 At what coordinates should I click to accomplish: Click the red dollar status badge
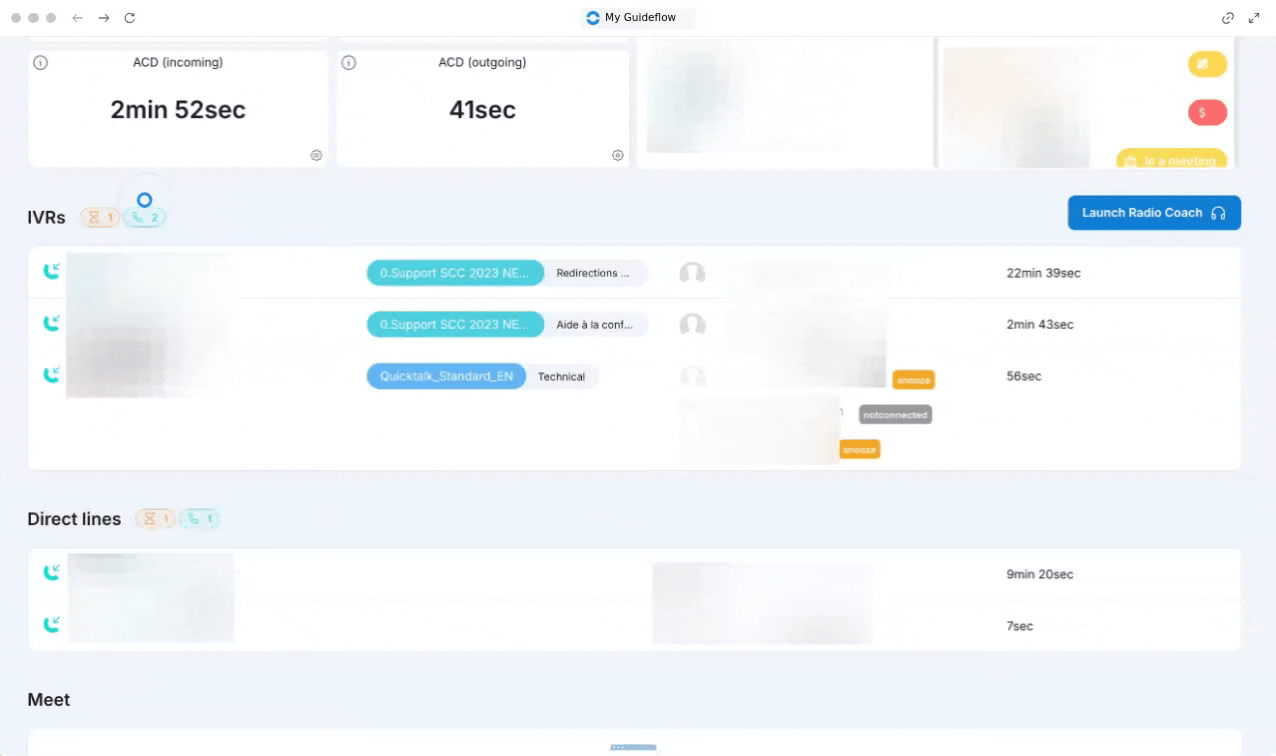[x=1207, y=113]
